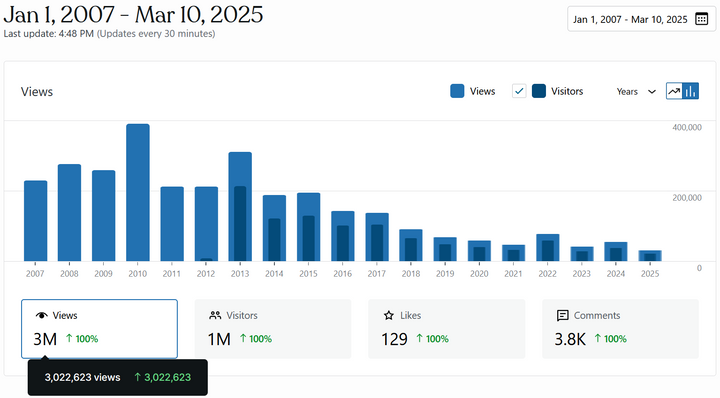Viewport: 720px width, 398px height.
Task: Click the Visitors legend color swatch
Action: click(x=539, y=91)
